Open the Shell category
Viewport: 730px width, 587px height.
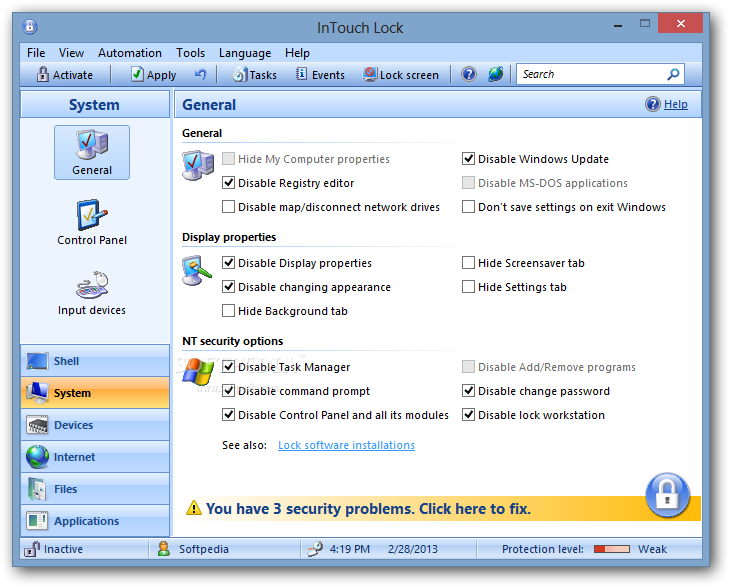click(95, 361)
